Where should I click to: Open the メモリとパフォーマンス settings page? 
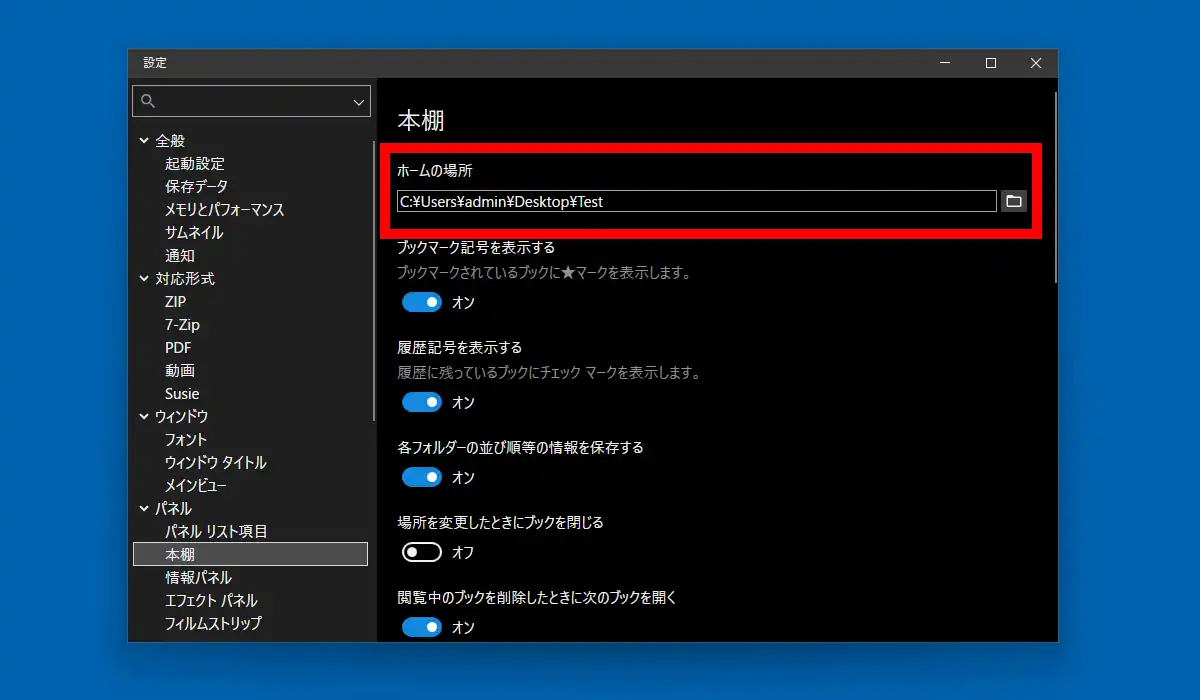(x=224, y=210)
